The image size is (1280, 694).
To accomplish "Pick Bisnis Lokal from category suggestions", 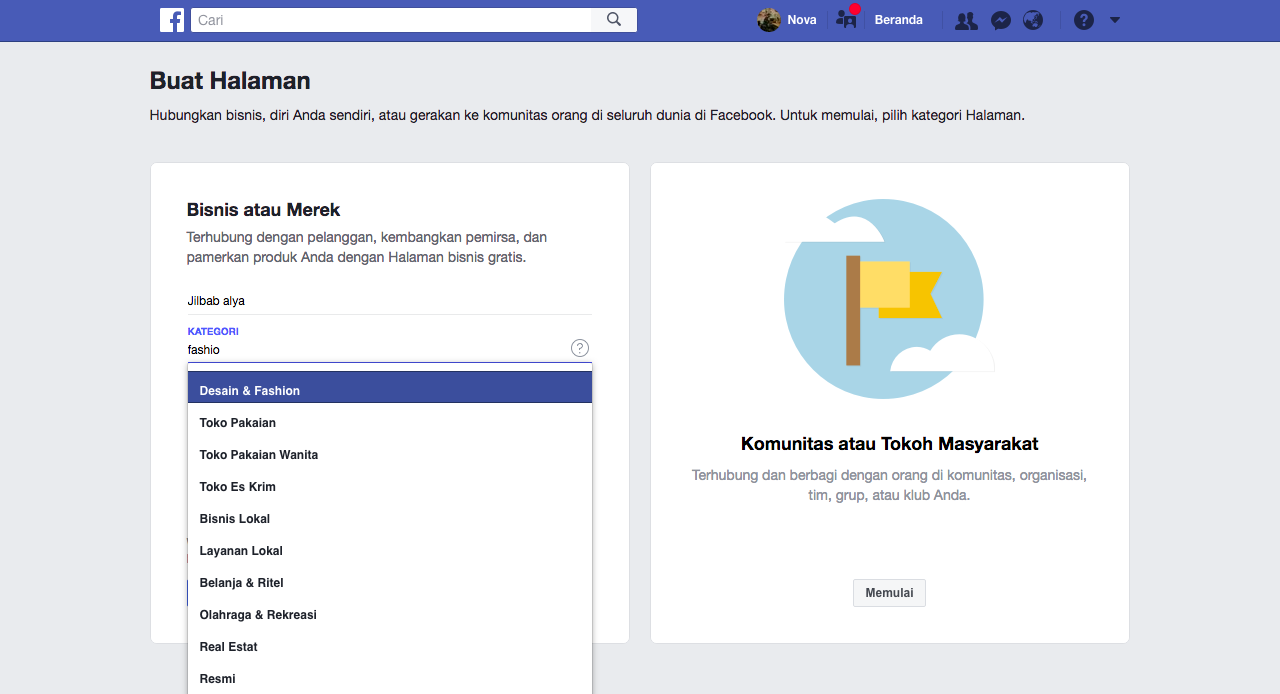I will pos(234,518).
